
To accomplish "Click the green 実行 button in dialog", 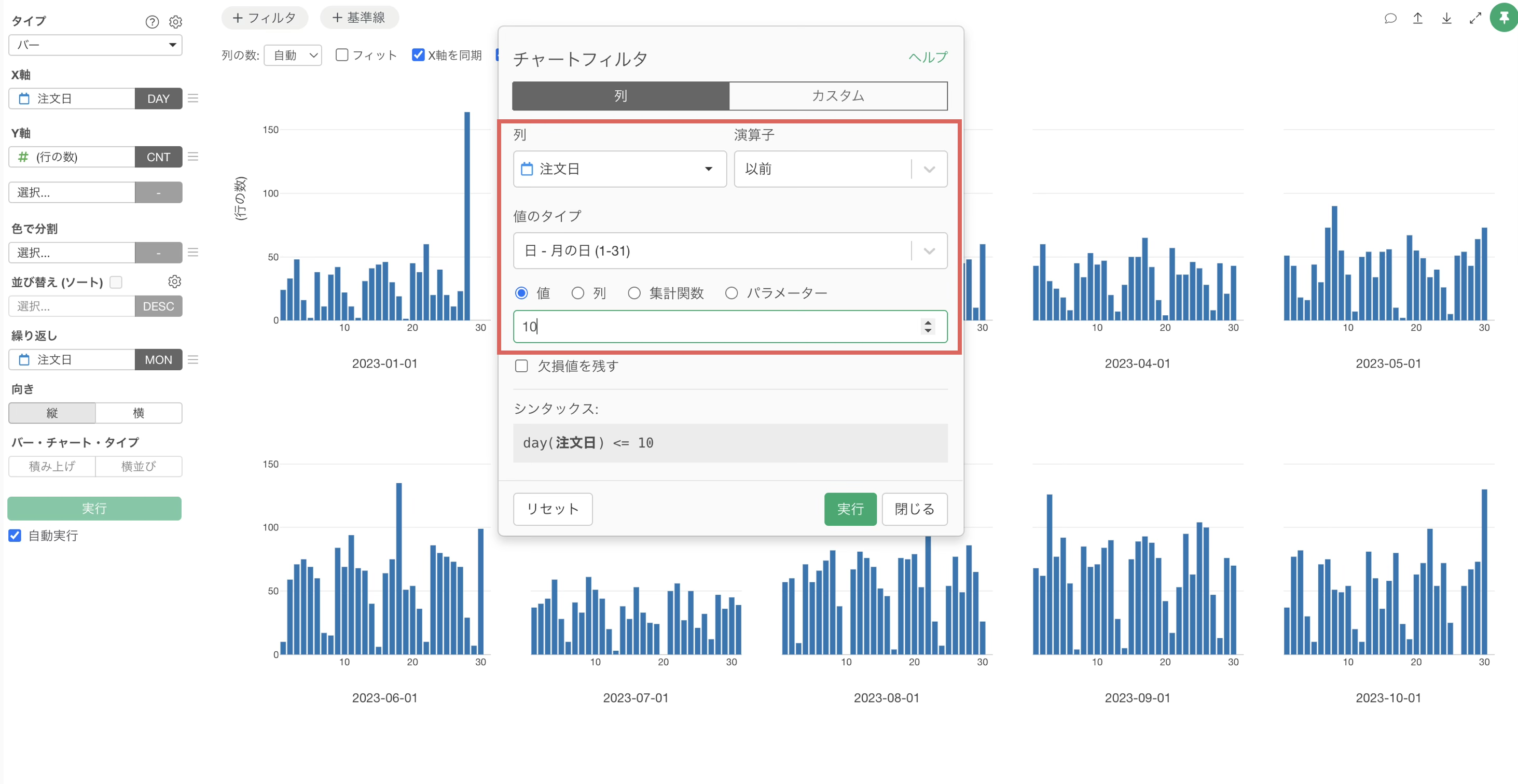I will (x=850, y=509).
